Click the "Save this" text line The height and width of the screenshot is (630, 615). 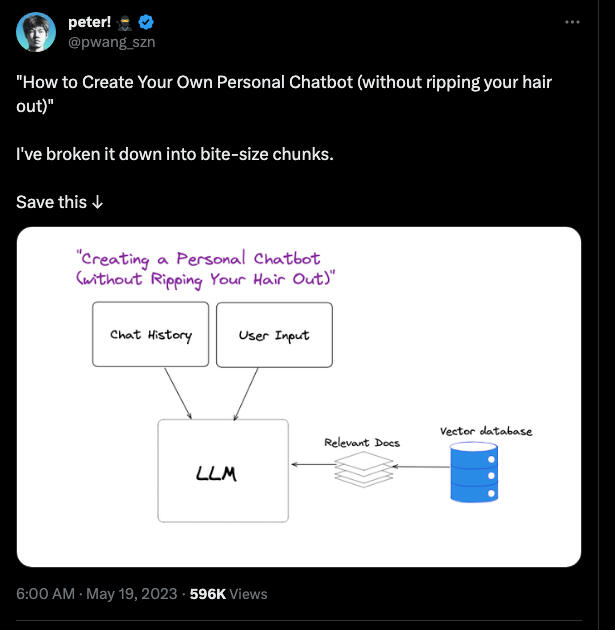click(52, 202)
